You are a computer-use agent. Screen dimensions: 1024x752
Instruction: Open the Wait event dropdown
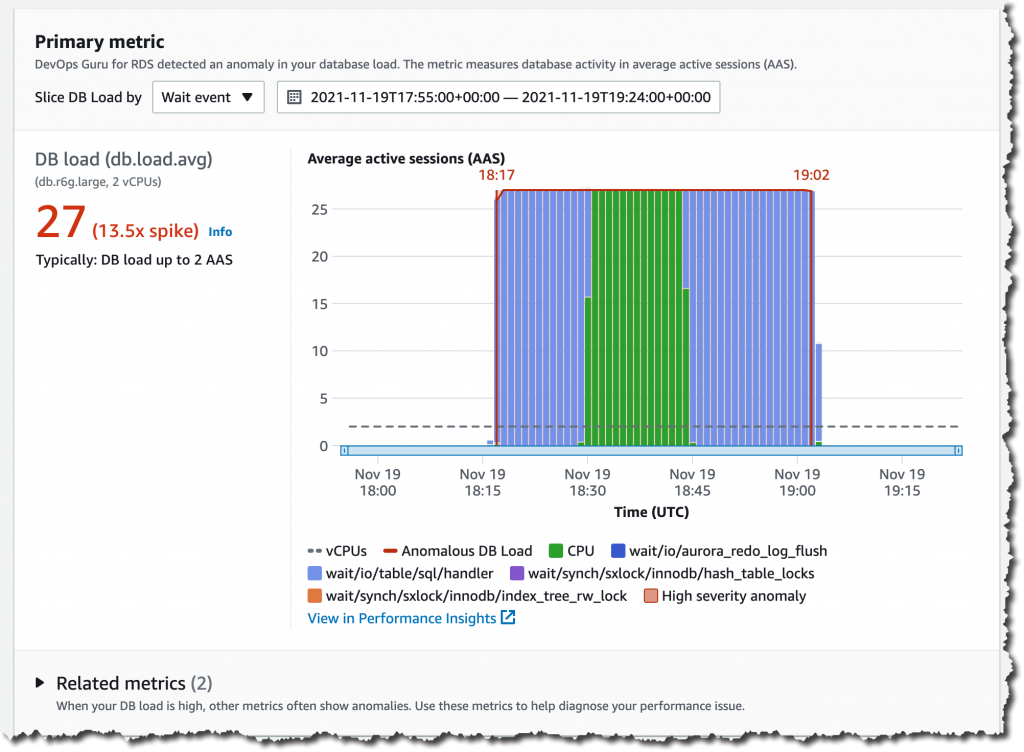(208, 96)
